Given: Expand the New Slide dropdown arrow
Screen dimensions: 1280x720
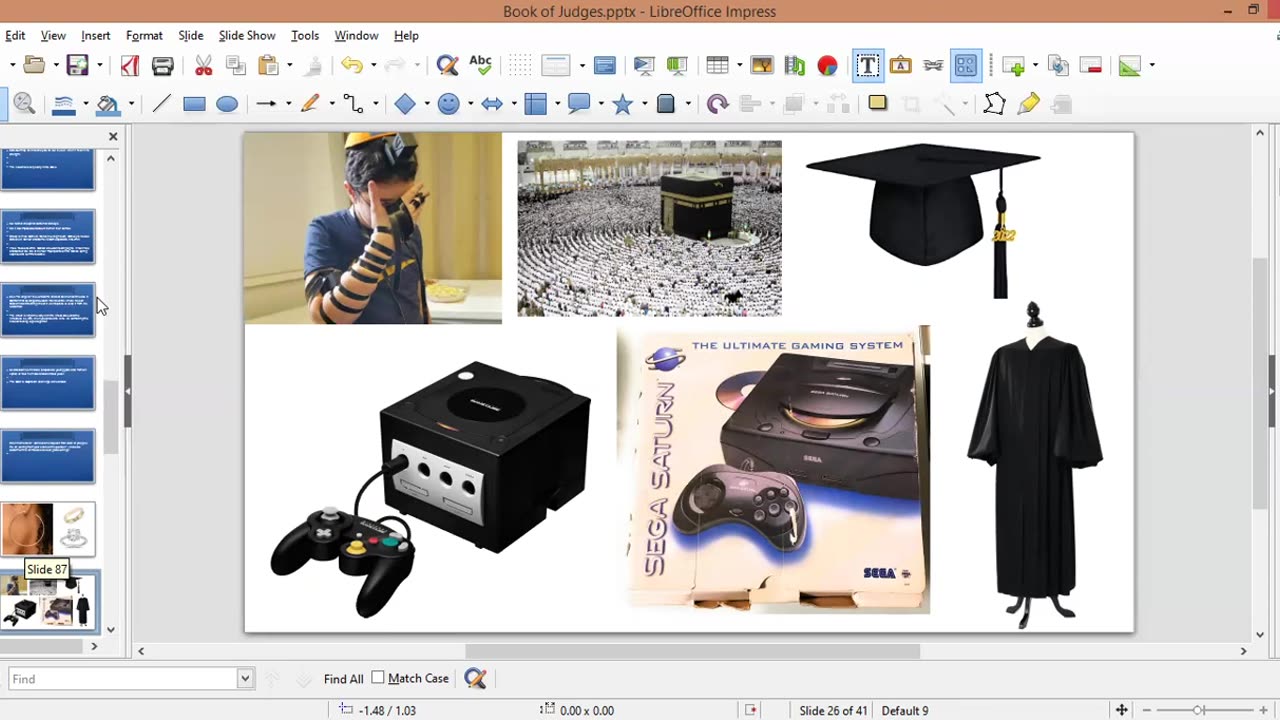Looking at the screenshot, I should (x=1035, y=65).
